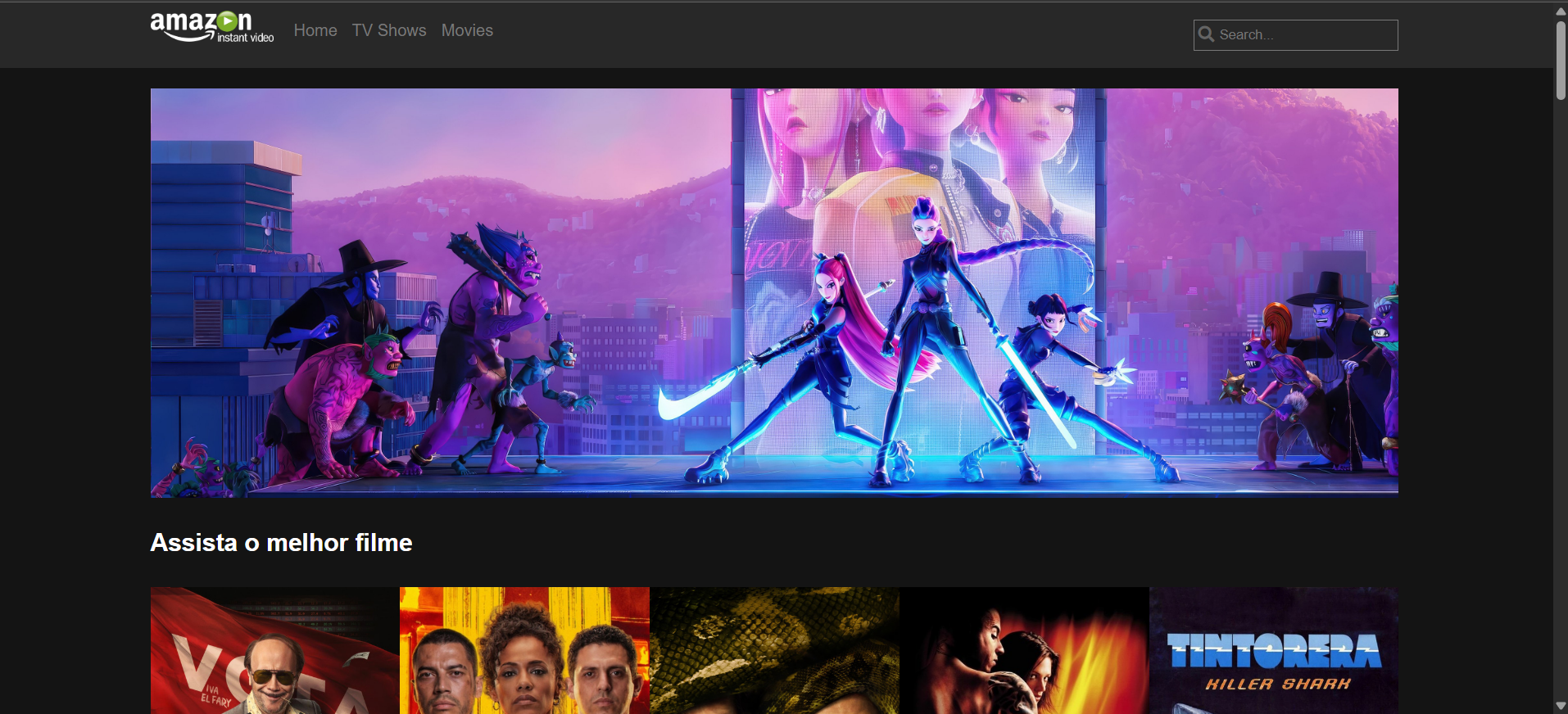Screen dimensions: 1568x714
Task: Open the yellow three-faces movie poster
Action: tap(524, 650)
